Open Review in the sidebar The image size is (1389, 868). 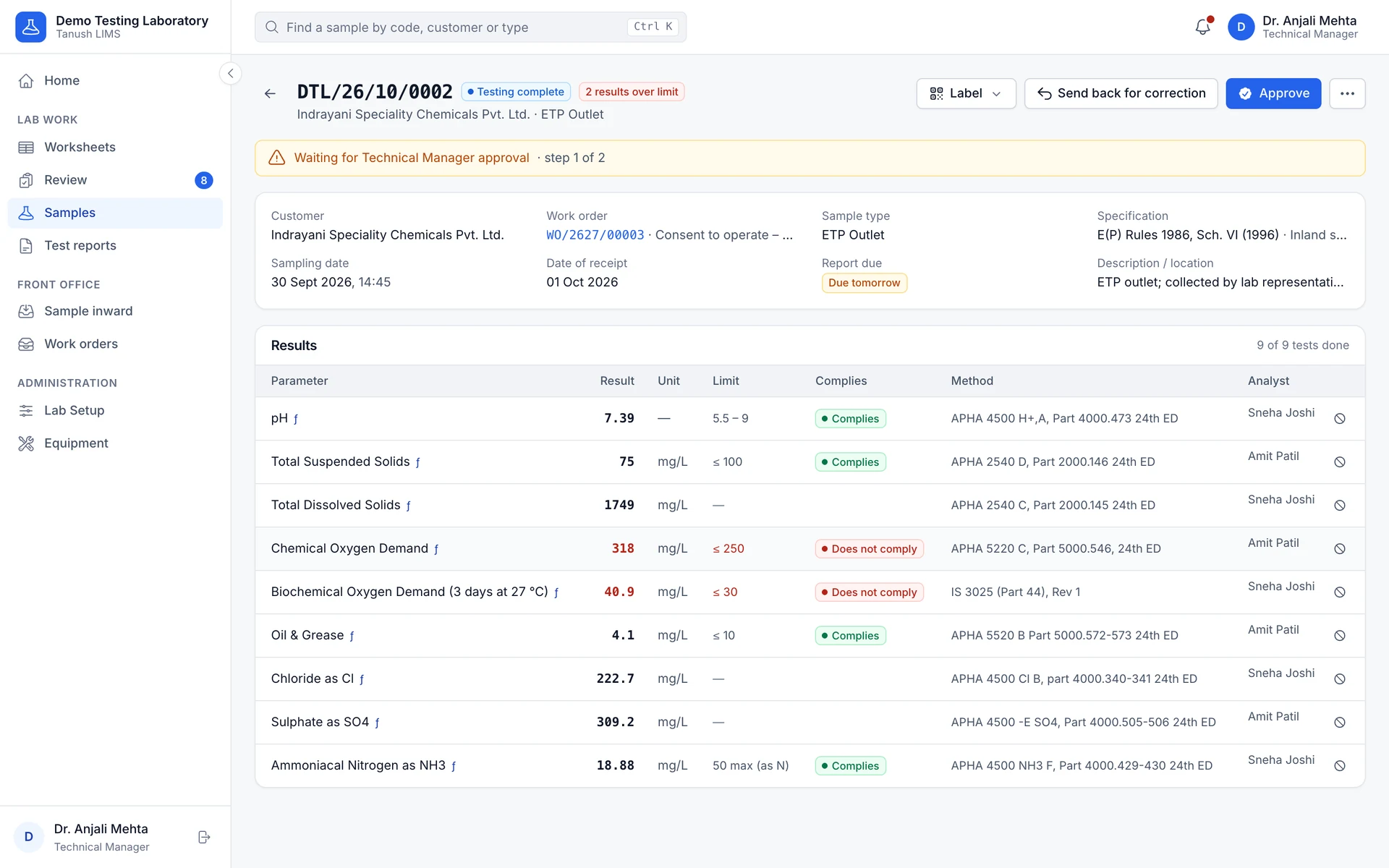115,180
